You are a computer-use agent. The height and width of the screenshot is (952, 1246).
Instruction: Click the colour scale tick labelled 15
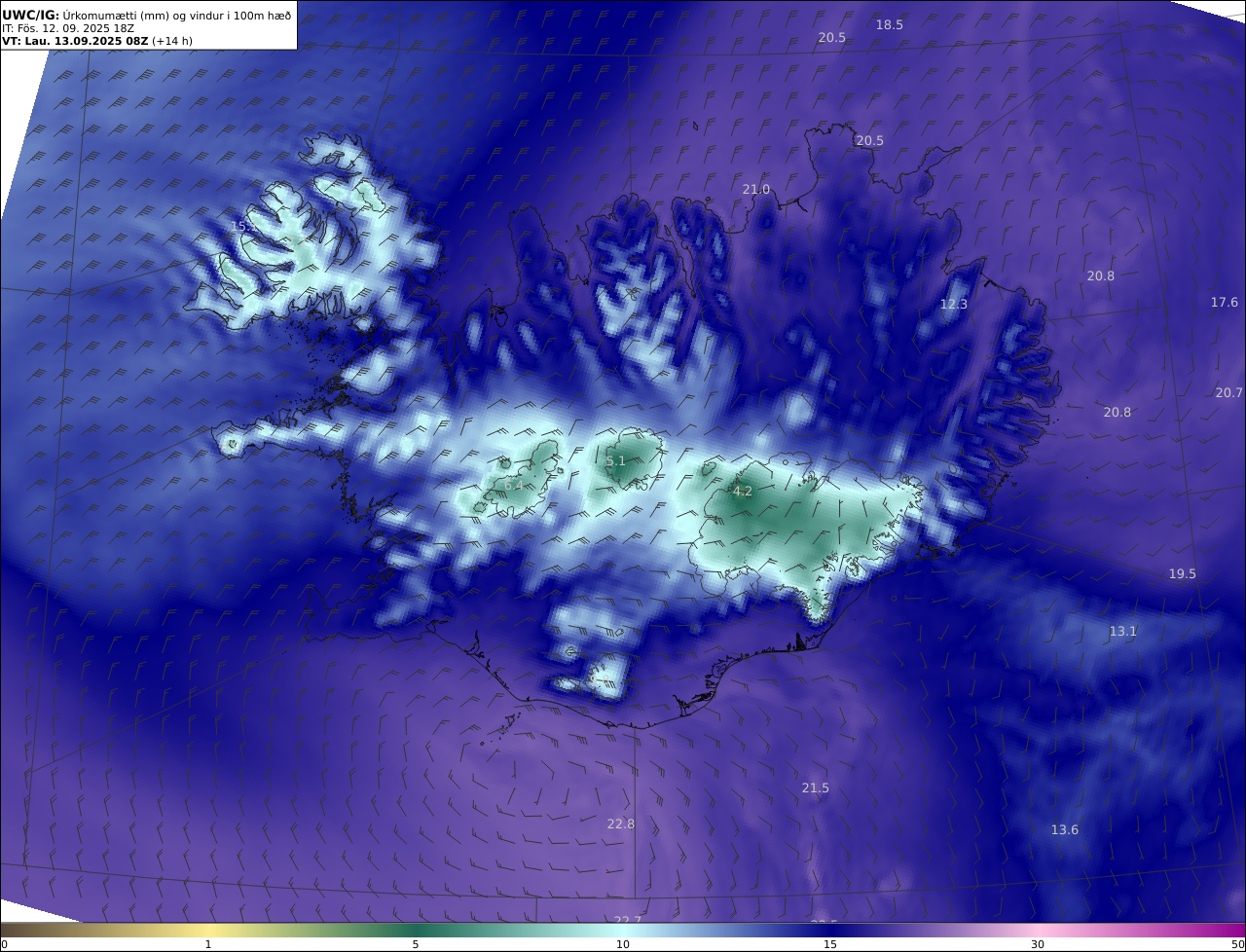pos(830,944)
